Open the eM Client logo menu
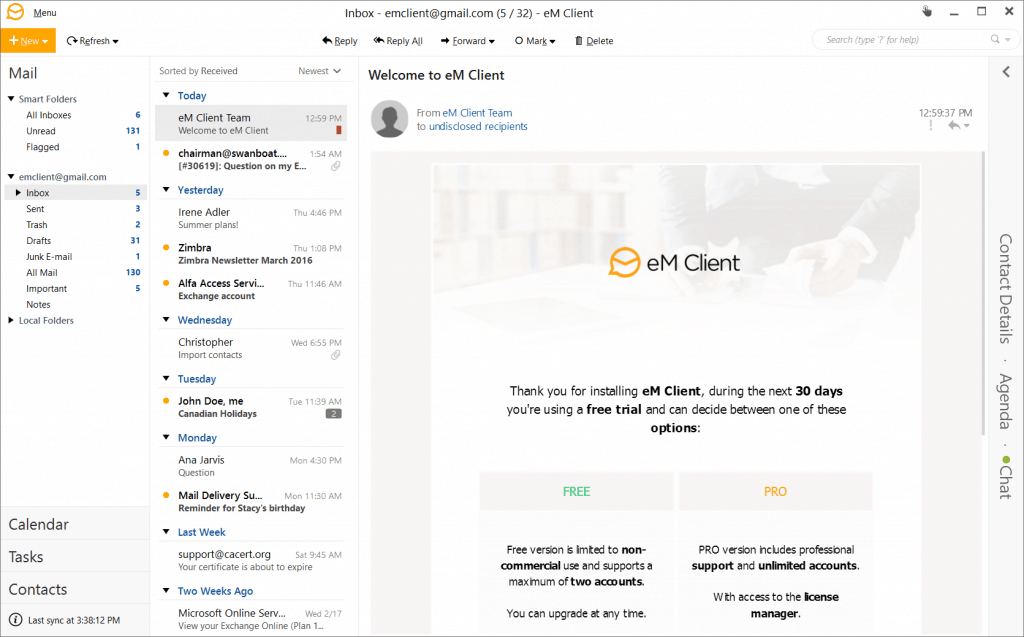 coord(13,12)
